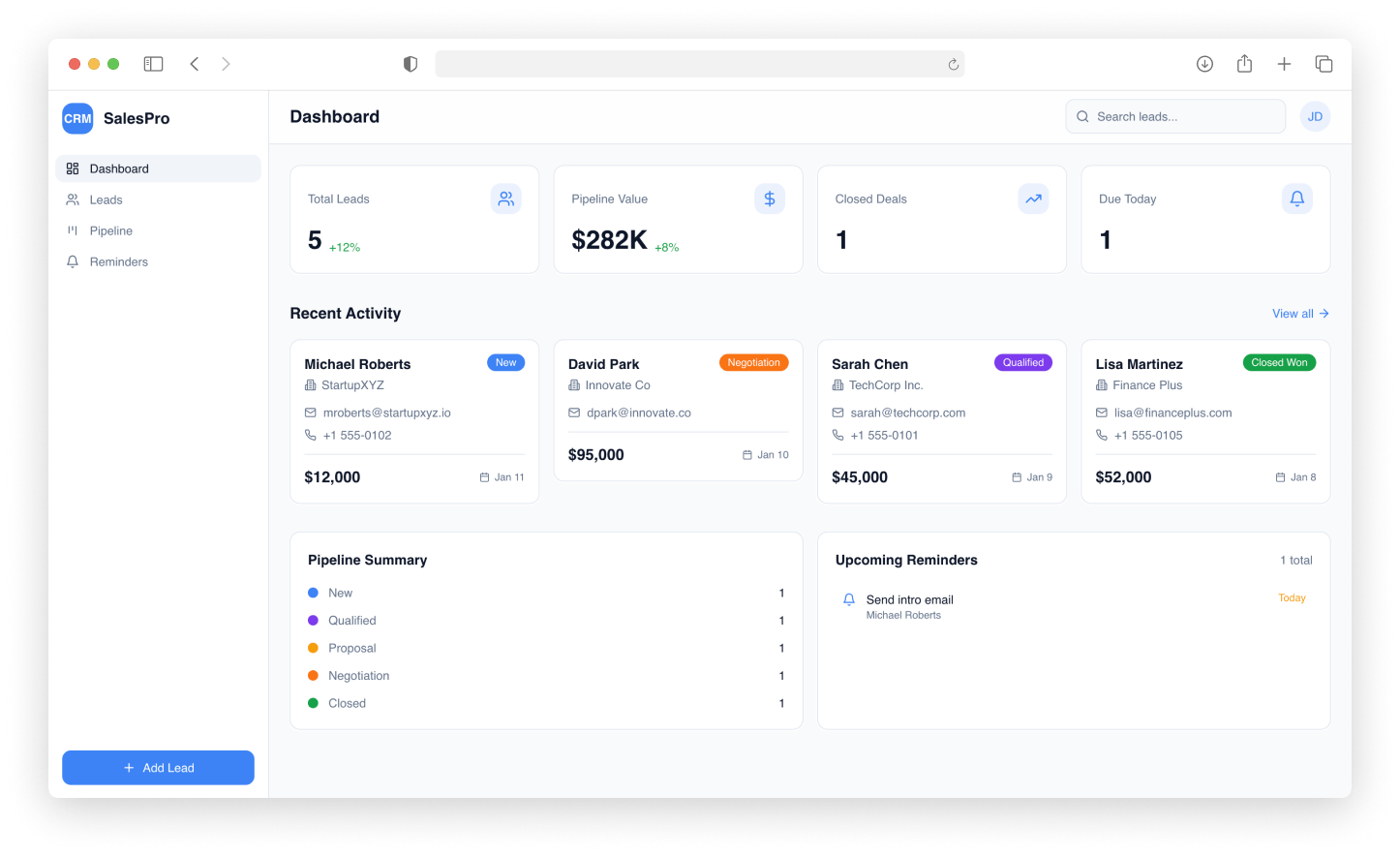Click the browser downloads icon
The image size is (1400, 856).
1204,64
